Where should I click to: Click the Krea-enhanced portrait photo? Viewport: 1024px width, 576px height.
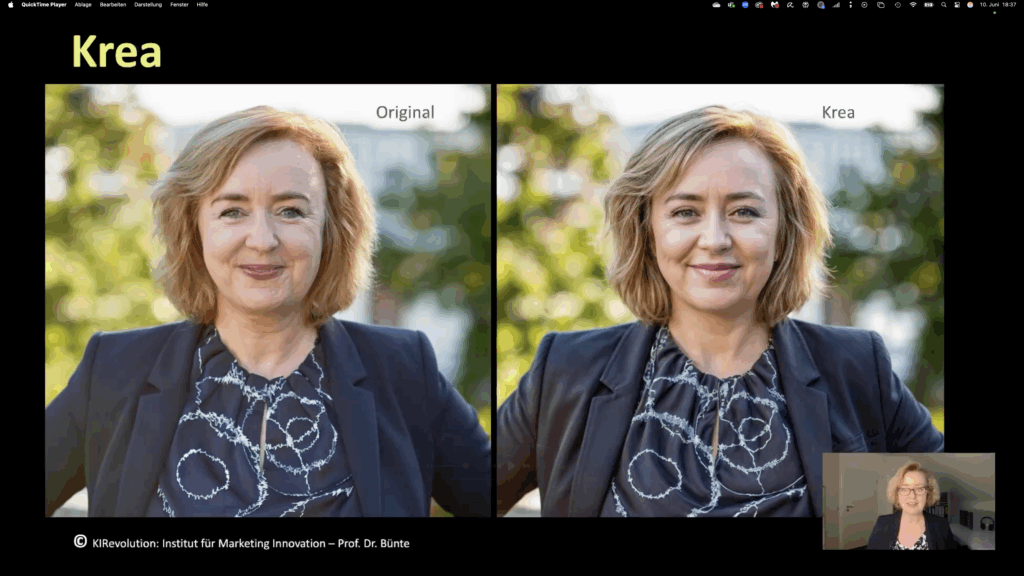[x=720, y=300]
